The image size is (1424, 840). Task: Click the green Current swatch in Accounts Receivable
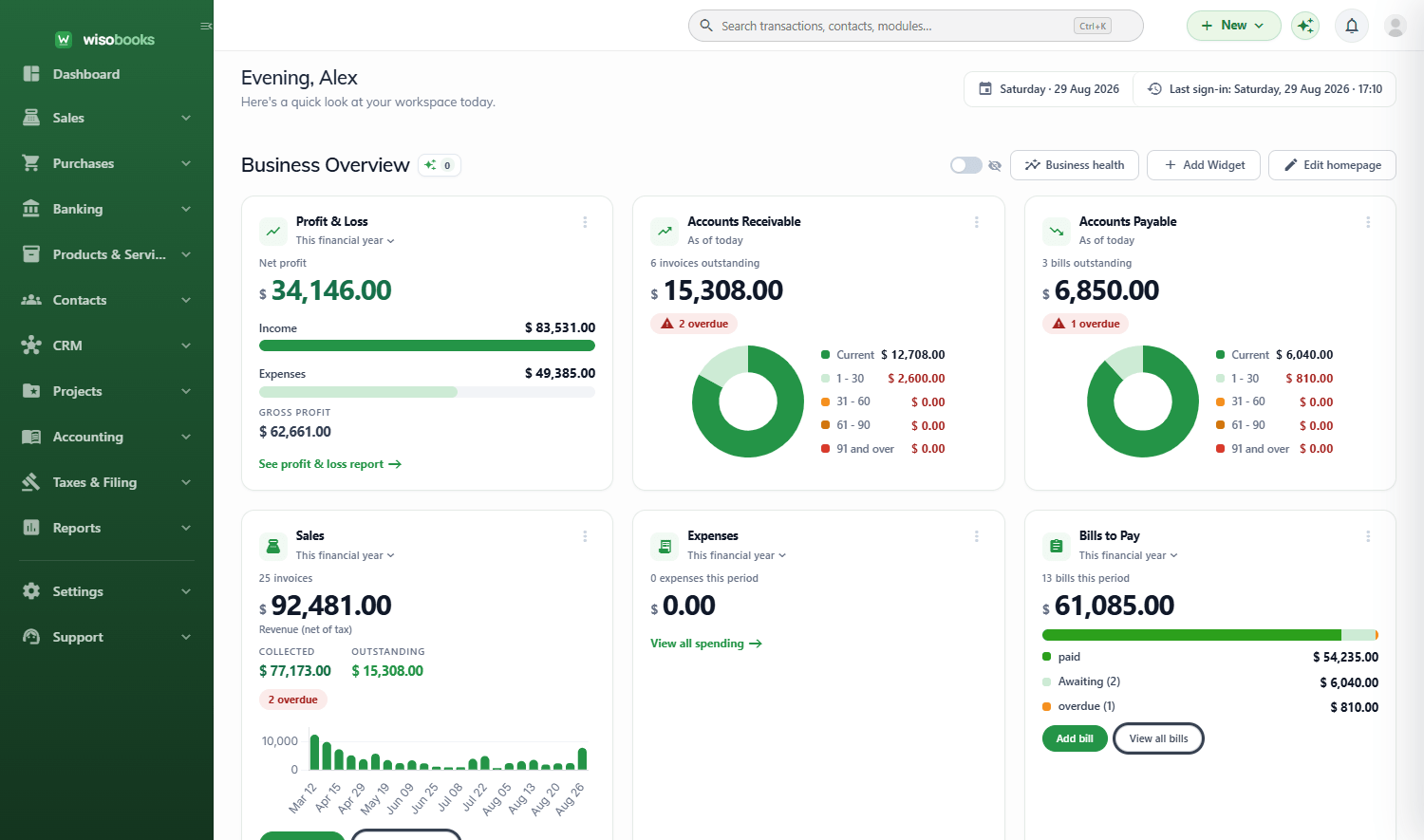point(825,355)
